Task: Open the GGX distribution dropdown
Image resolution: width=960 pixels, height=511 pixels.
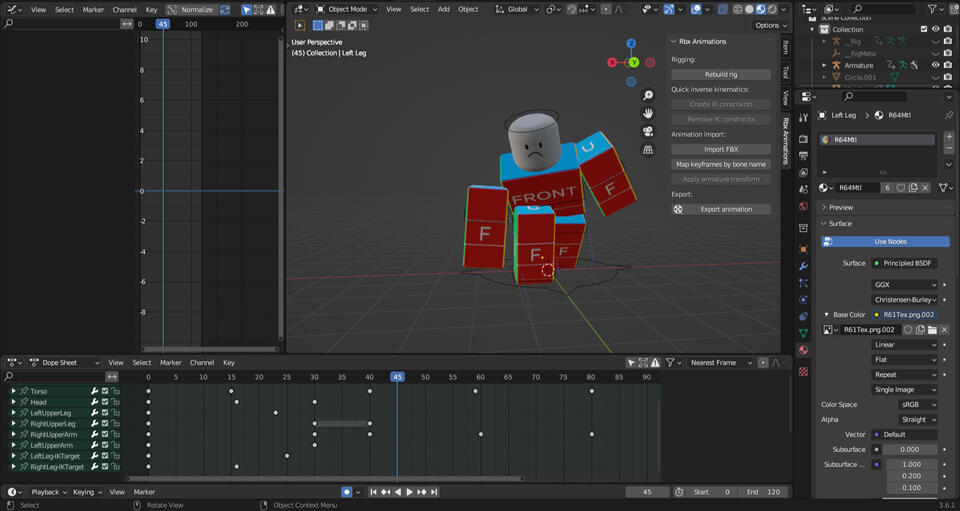Action: coord(905,284)
